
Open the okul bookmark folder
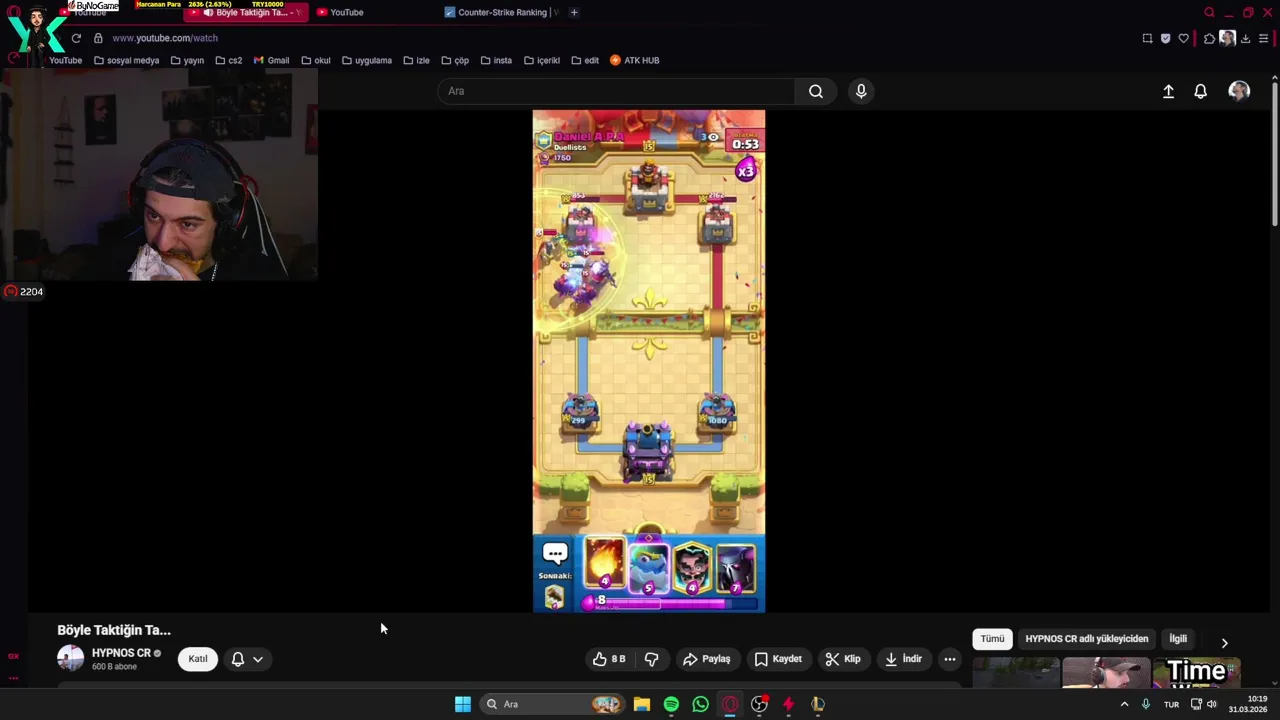coord(315,60)
